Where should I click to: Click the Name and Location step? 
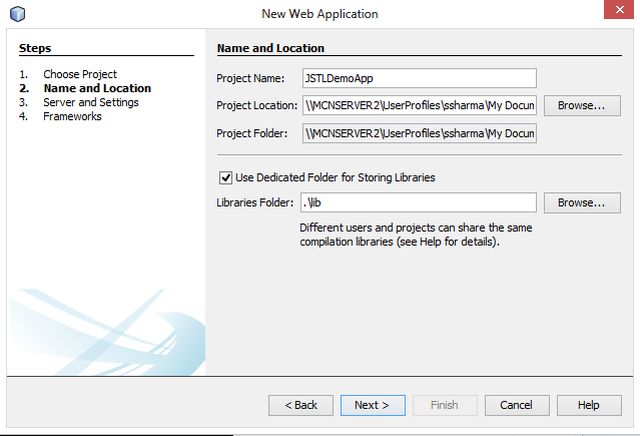coord(97,88)
